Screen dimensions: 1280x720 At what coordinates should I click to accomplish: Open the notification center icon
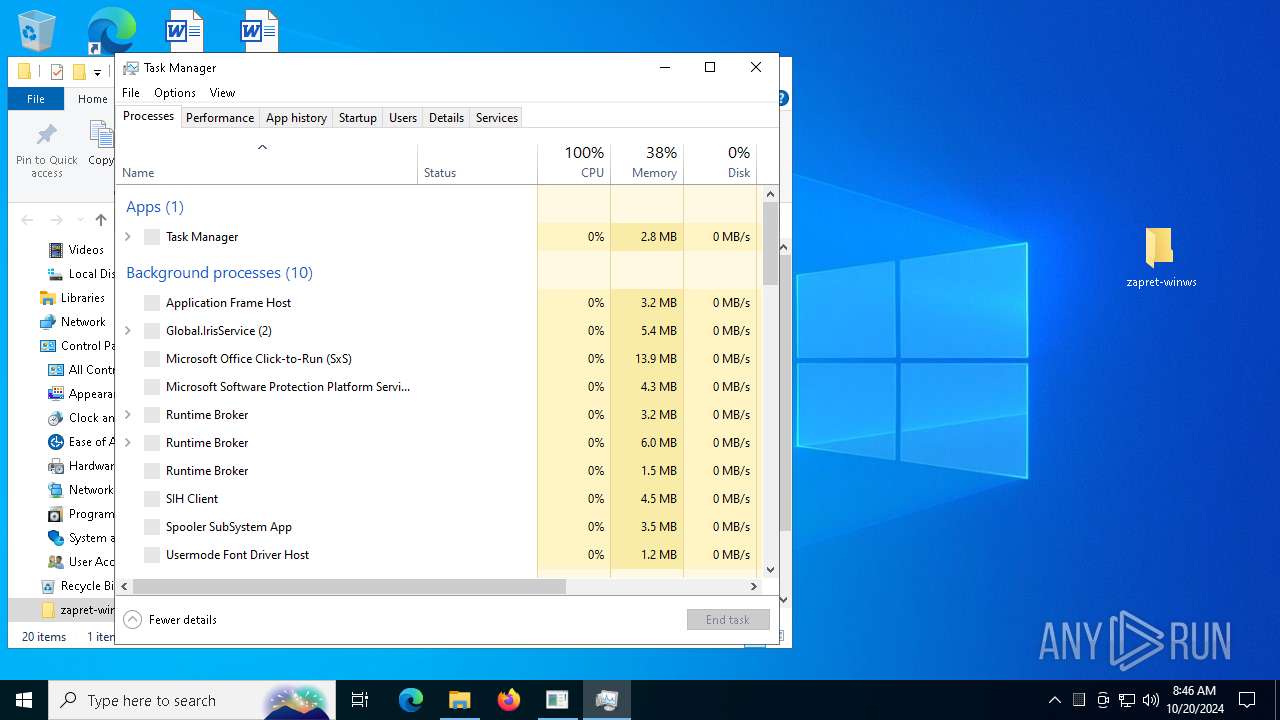(1247, 700)
